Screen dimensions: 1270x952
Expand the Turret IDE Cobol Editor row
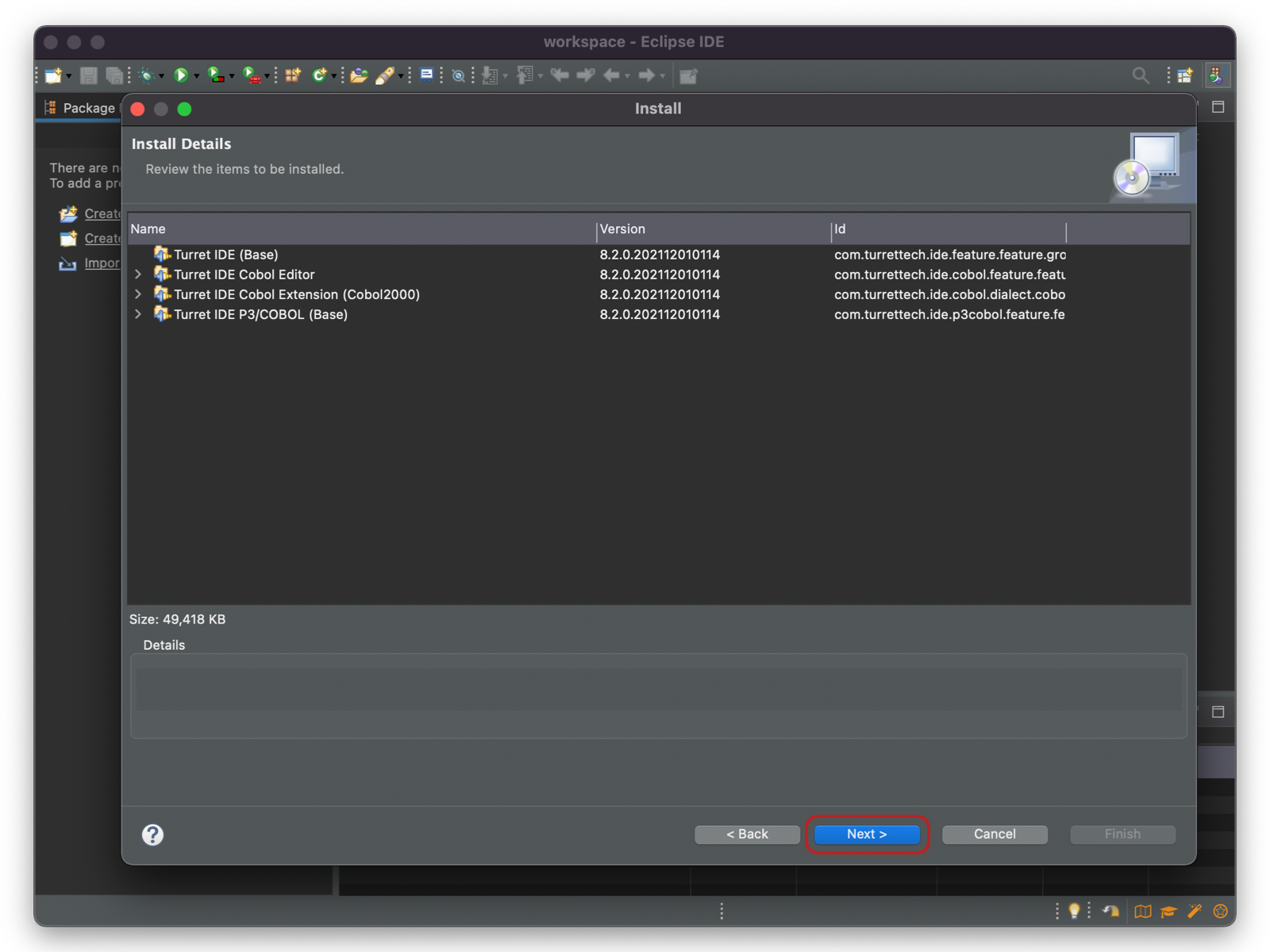pyautogui.click(x=138, y=274)
